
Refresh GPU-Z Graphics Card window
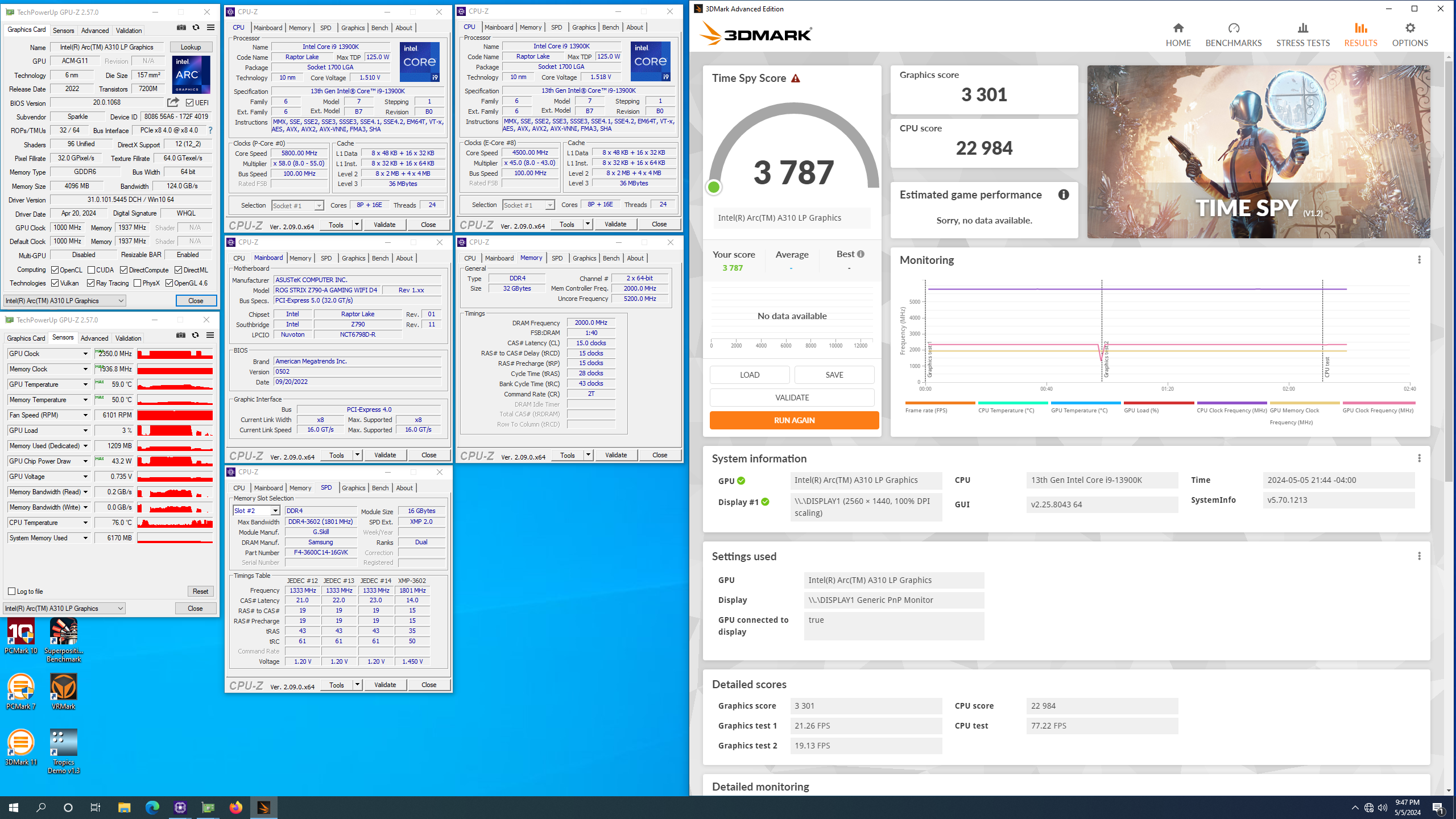[196, 27]
